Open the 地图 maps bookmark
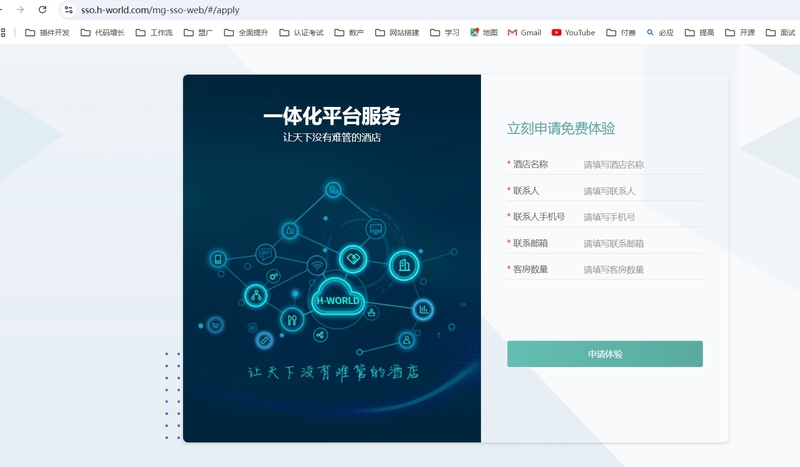The height and width of the screenshot is (467, 800). tap(484, 33)
